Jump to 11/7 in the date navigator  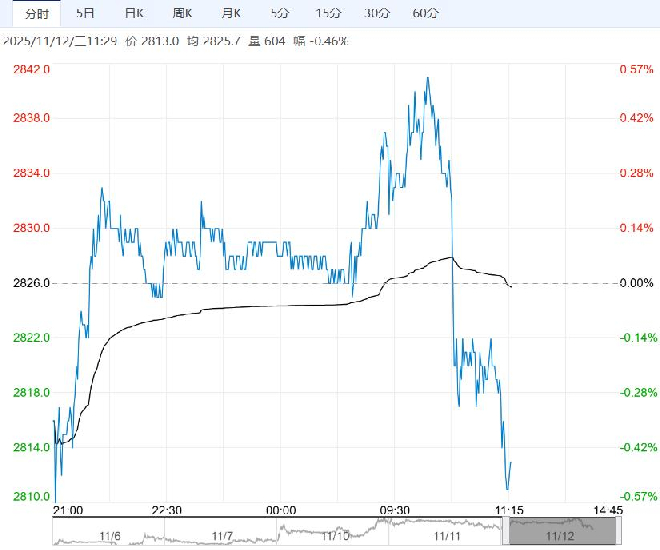[222, 536]
